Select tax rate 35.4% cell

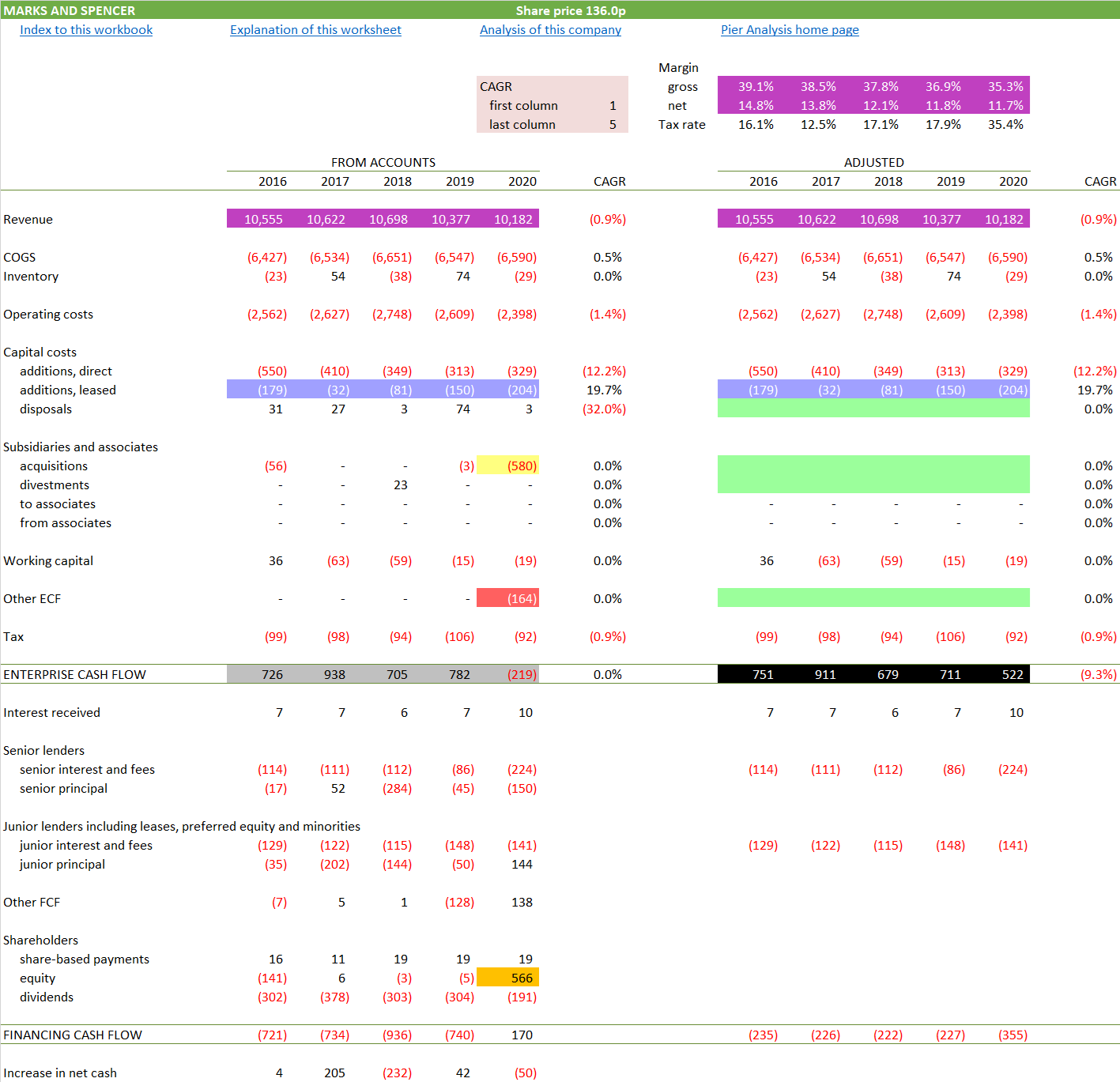pyautogui.click(x=1005, y=125)
